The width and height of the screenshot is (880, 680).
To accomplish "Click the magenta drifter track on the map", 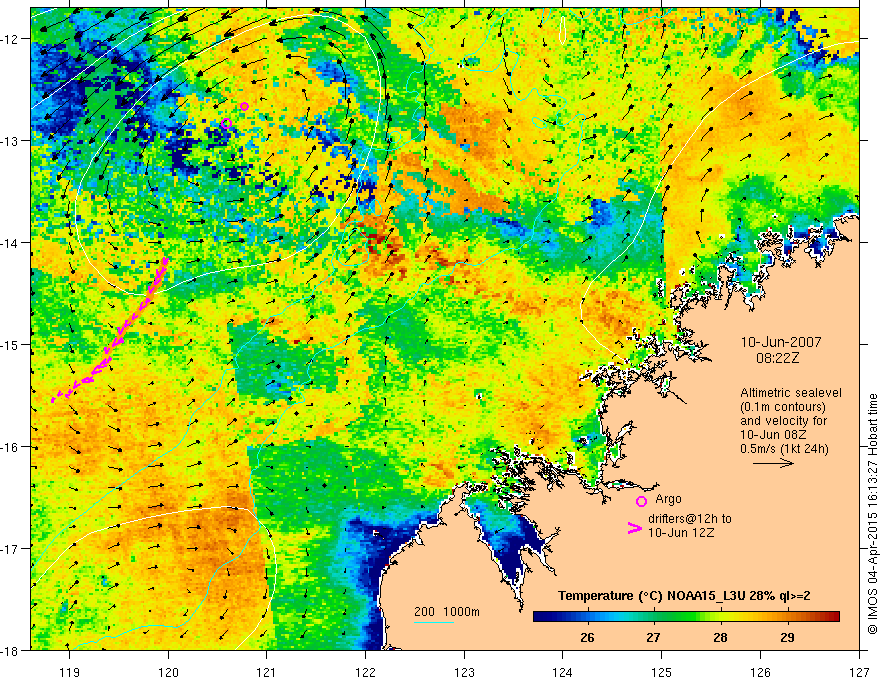I will click(x=110, y=330).
